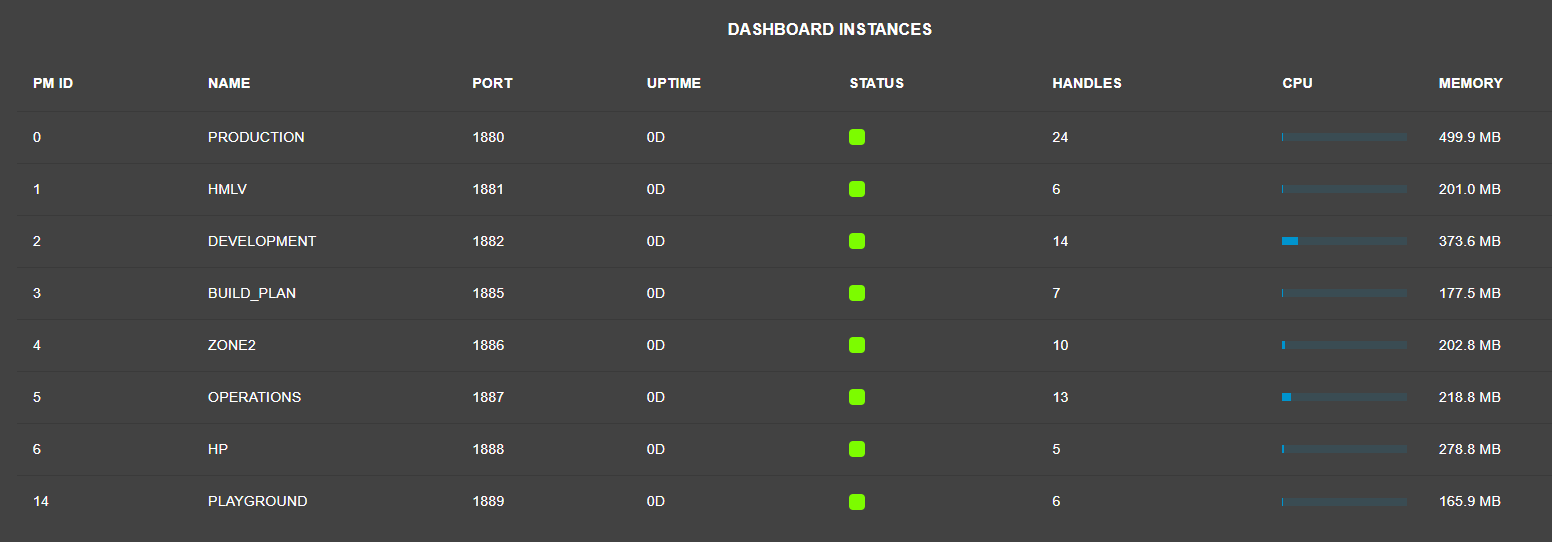Click the UPTIME column header
1552x542 pixels.
(674, 83)
